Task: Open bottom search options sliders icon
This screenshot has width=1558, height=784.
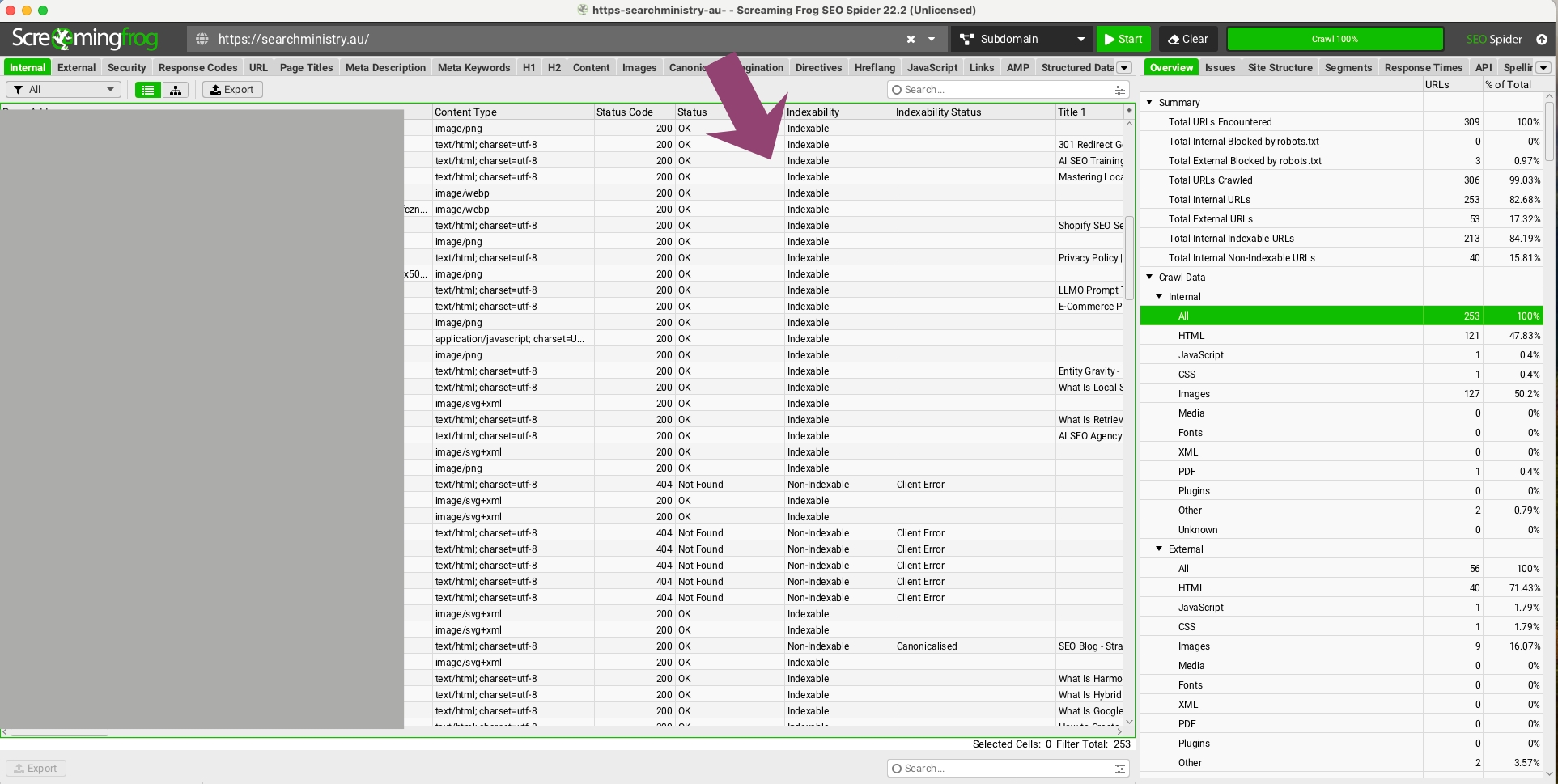Action: tap(1120, 769)
